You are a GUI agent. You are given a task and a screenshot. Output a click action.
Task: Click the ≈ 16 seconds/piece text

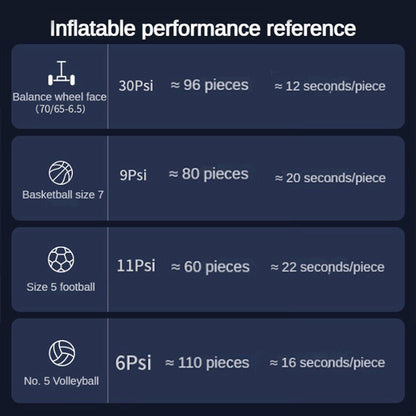coord(327,363)
